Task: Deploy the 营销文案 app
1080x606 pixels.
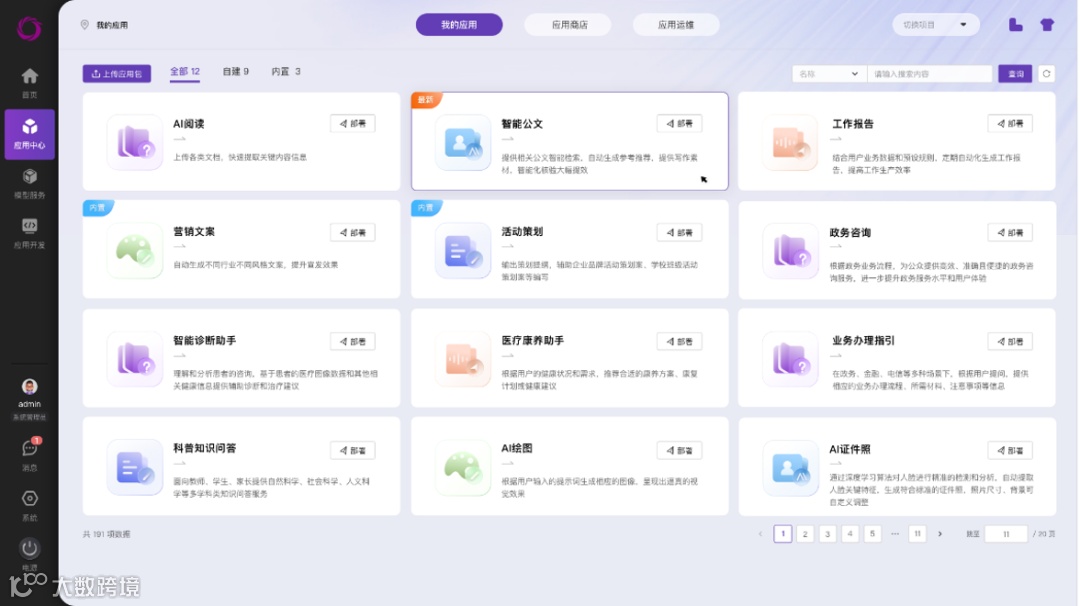Action: [x=353, y=232]
